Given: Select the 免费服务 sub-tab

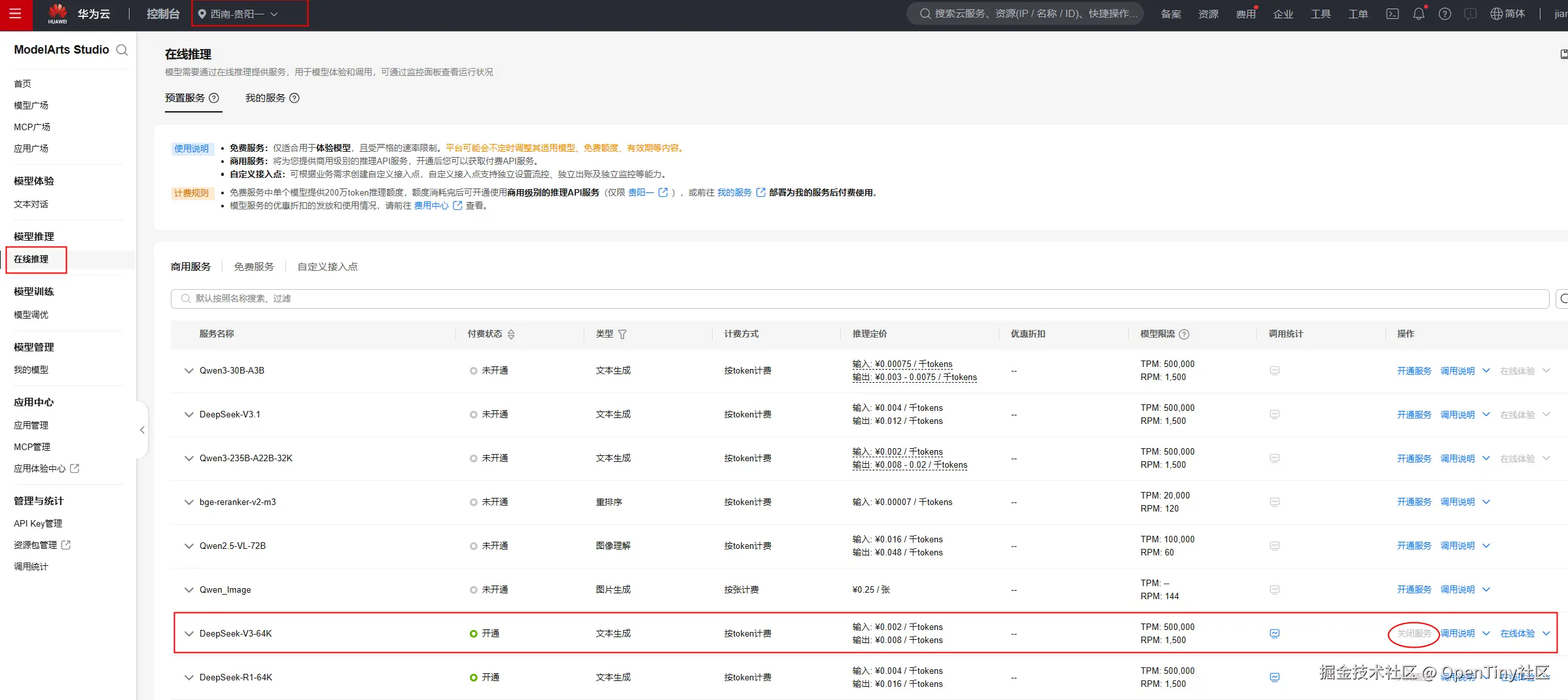Looking at the screenshot, I should (254, 267).
